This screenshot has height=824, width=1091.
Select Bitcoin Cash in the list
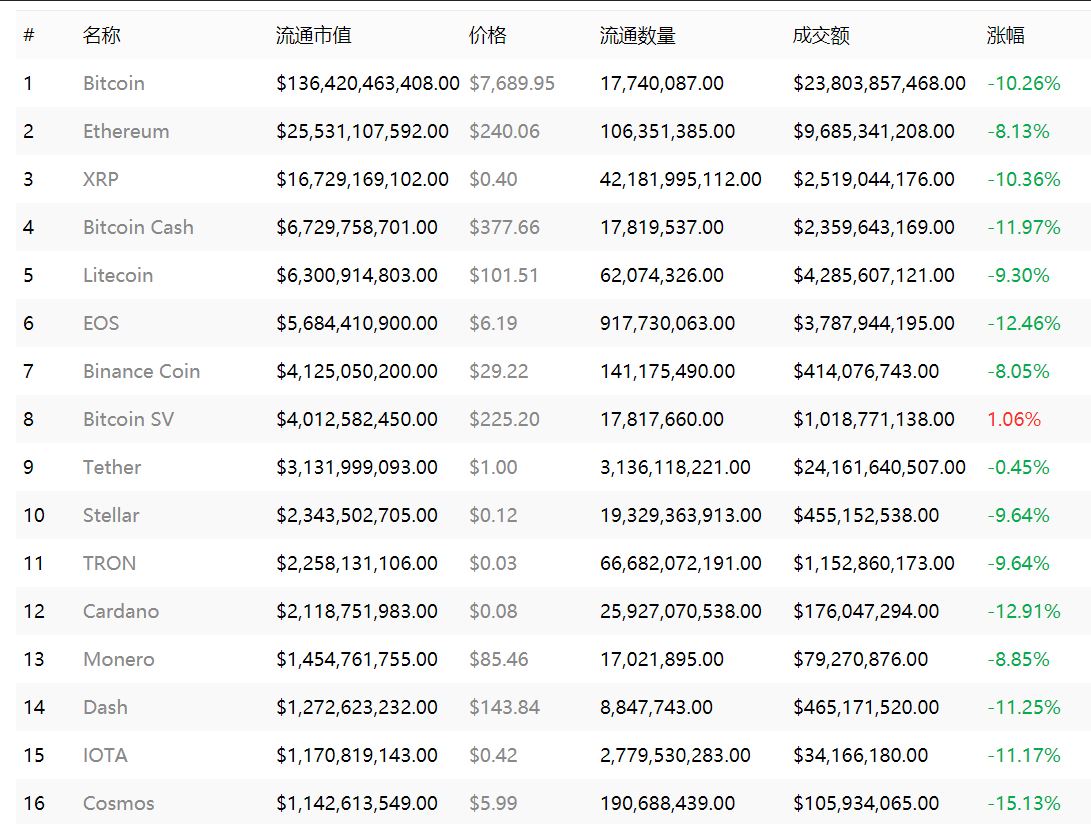click(x=138, y=228)
